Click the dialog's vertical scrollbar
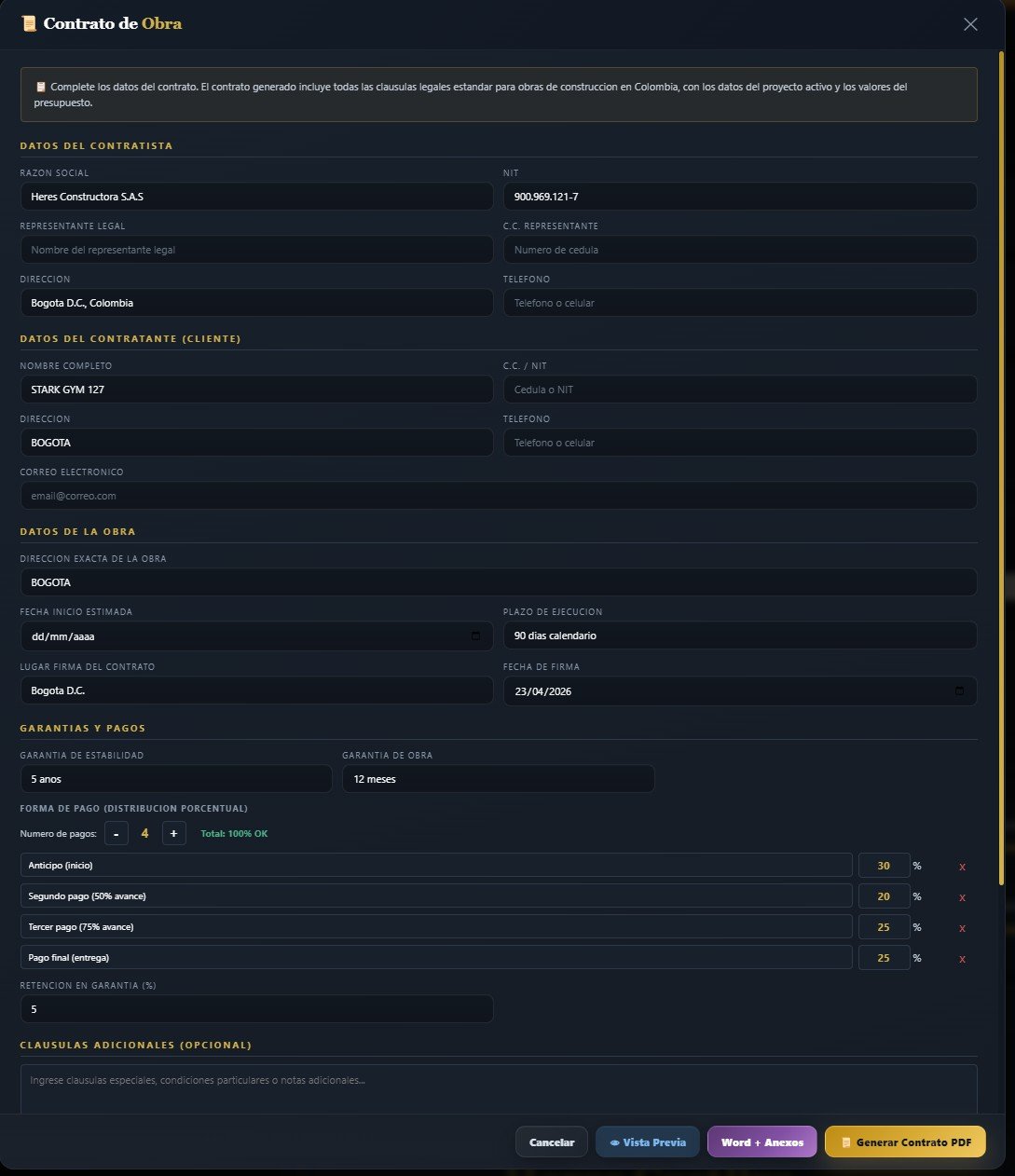This screenshot has height=1176, width=1015. (x=1003, y=466)
